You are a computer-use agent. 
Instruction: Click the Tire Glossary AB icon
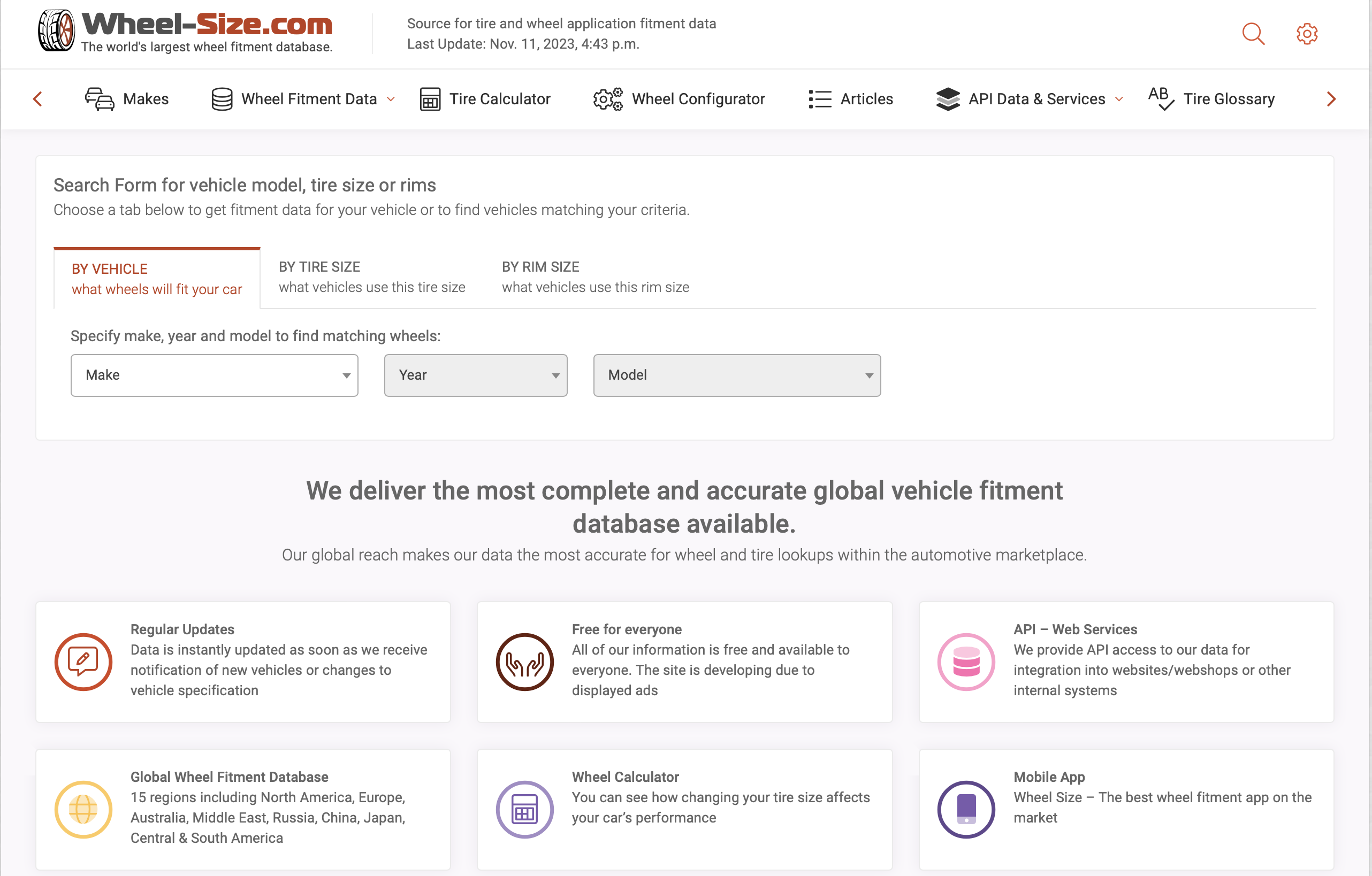click(1161, 98)
